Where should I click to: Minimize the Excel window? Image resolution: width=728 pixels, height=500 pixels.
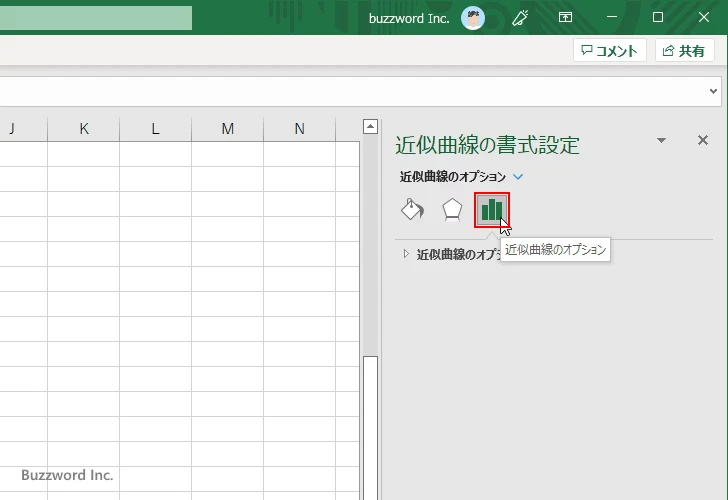point(612,17)
